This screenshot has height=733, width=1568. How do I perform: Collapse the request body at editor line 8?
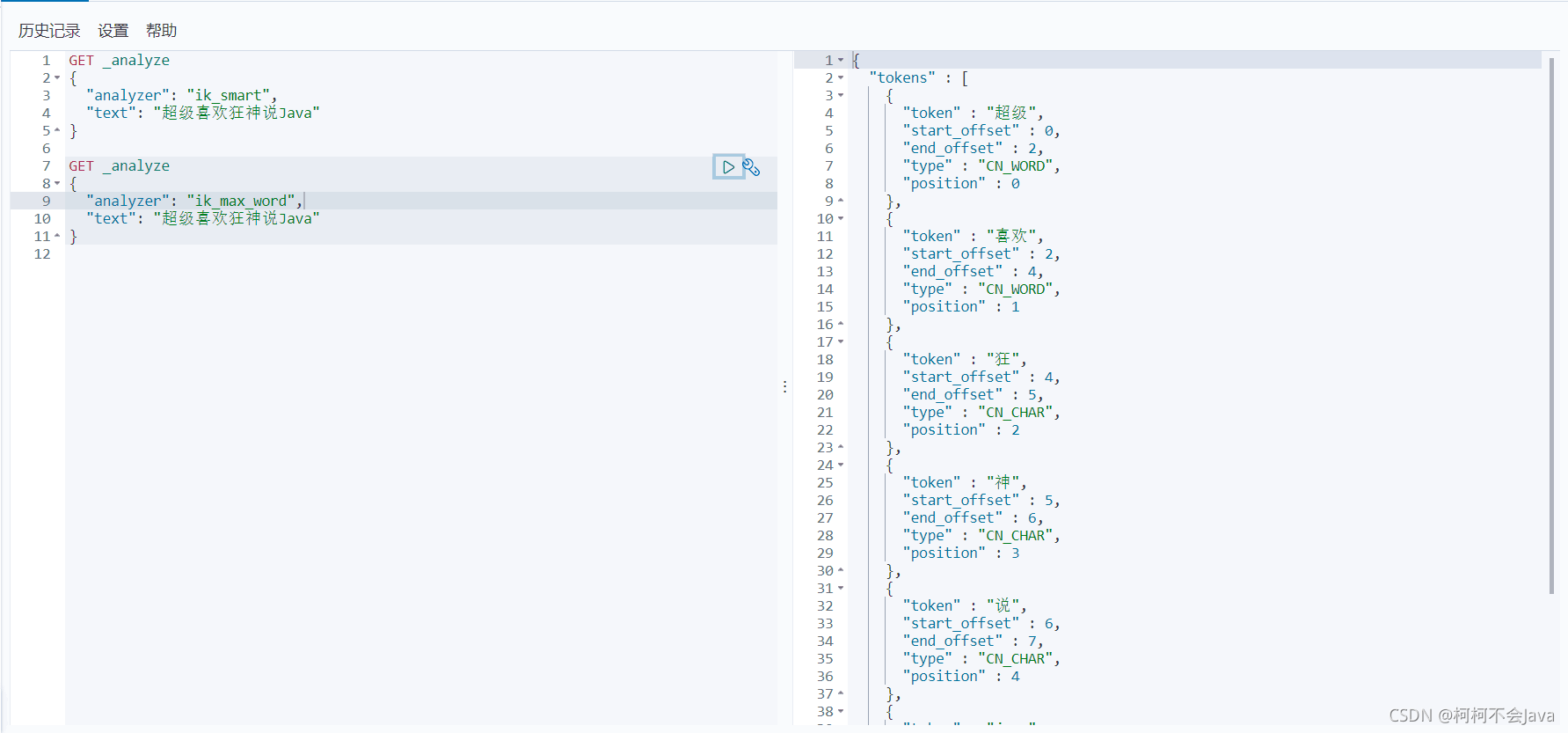tap(57, 184)
